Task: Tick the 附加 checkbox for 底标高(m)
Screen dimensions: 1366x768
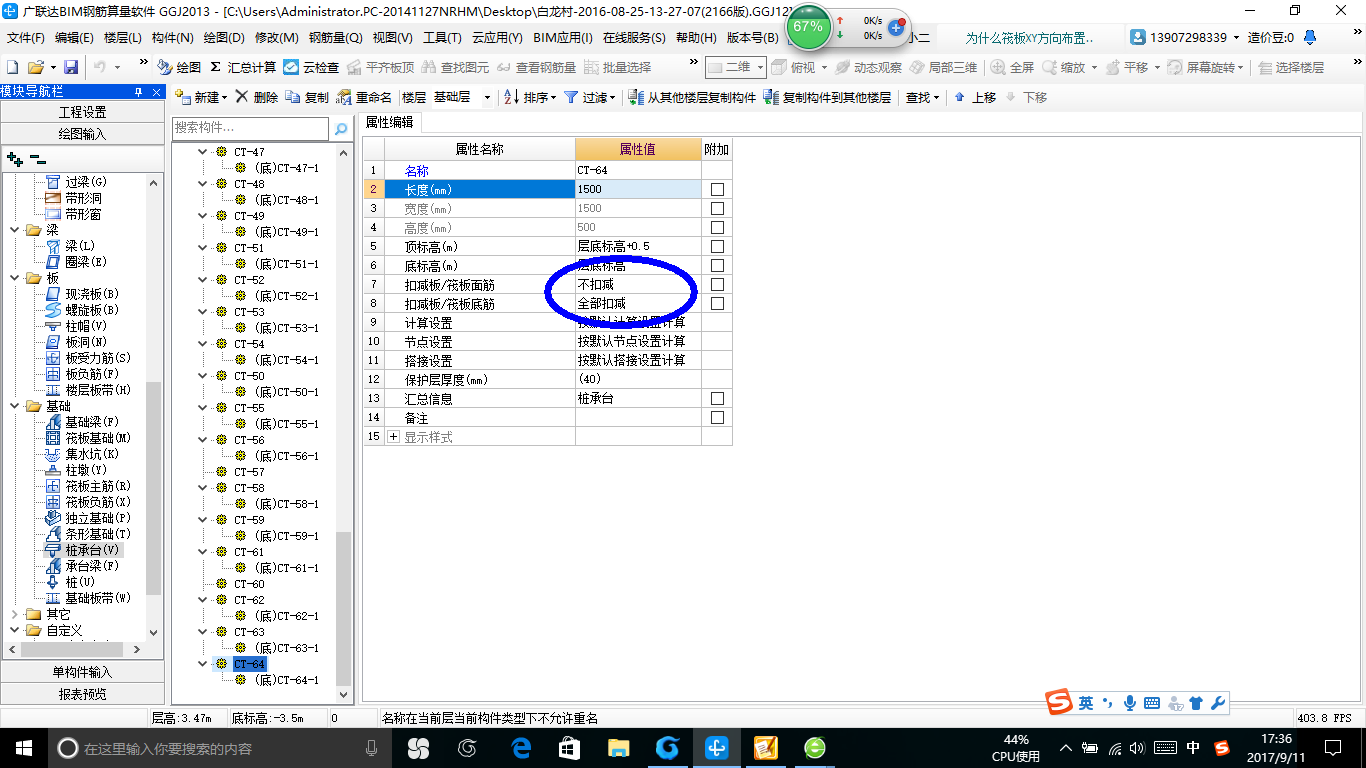Action: click(x=717, y=265)
